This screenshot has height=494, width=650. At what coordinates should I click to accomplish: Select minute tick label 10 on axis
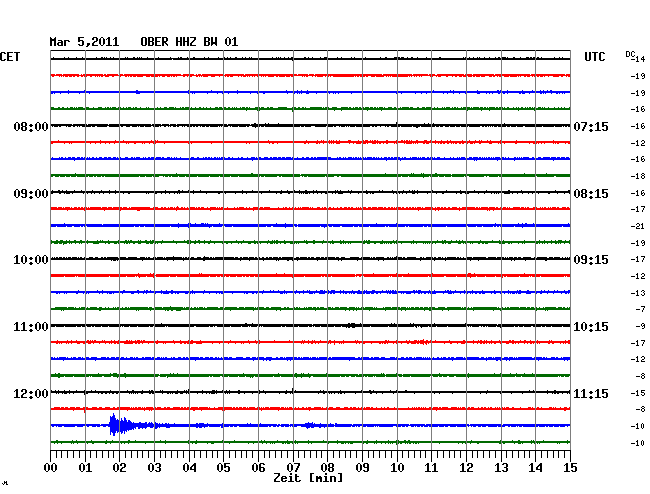(x=397, y=467)
